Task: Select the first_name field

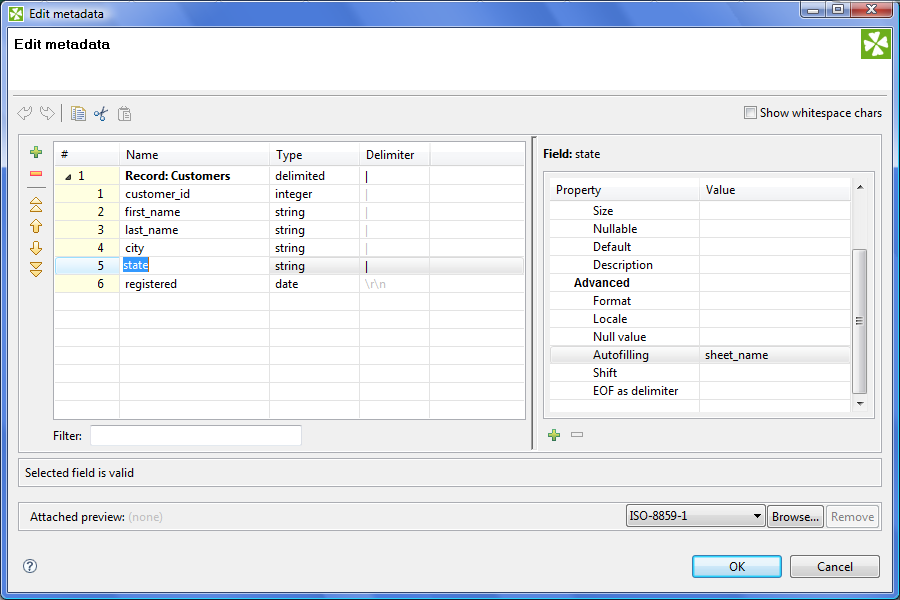Action: pos(289,212)
